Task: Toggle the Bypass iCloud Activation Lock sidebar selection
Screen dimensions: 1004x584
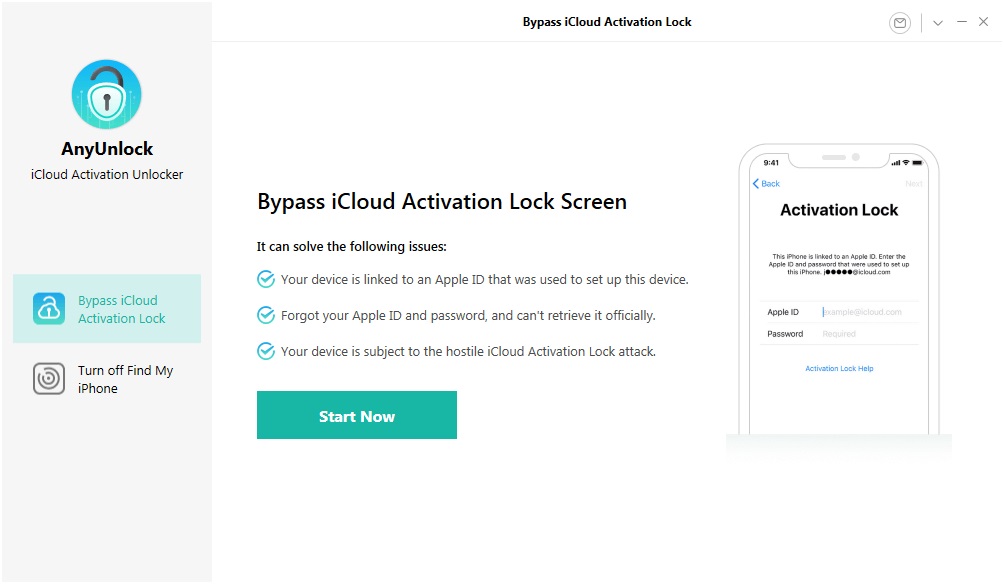Action: pyautogui.click(x=106, y=310)
